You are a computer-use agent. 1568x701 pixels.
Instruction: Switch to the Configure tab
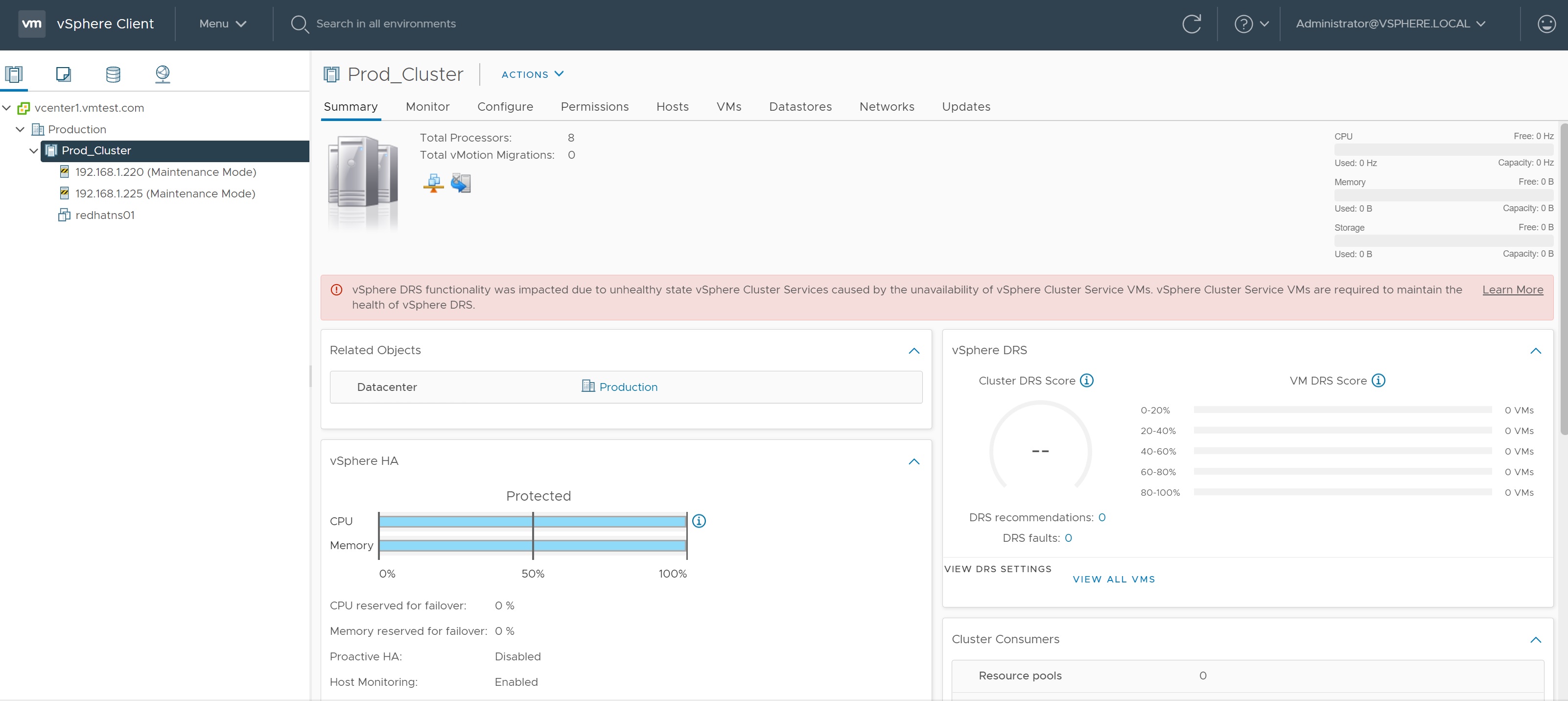(505, 107)
